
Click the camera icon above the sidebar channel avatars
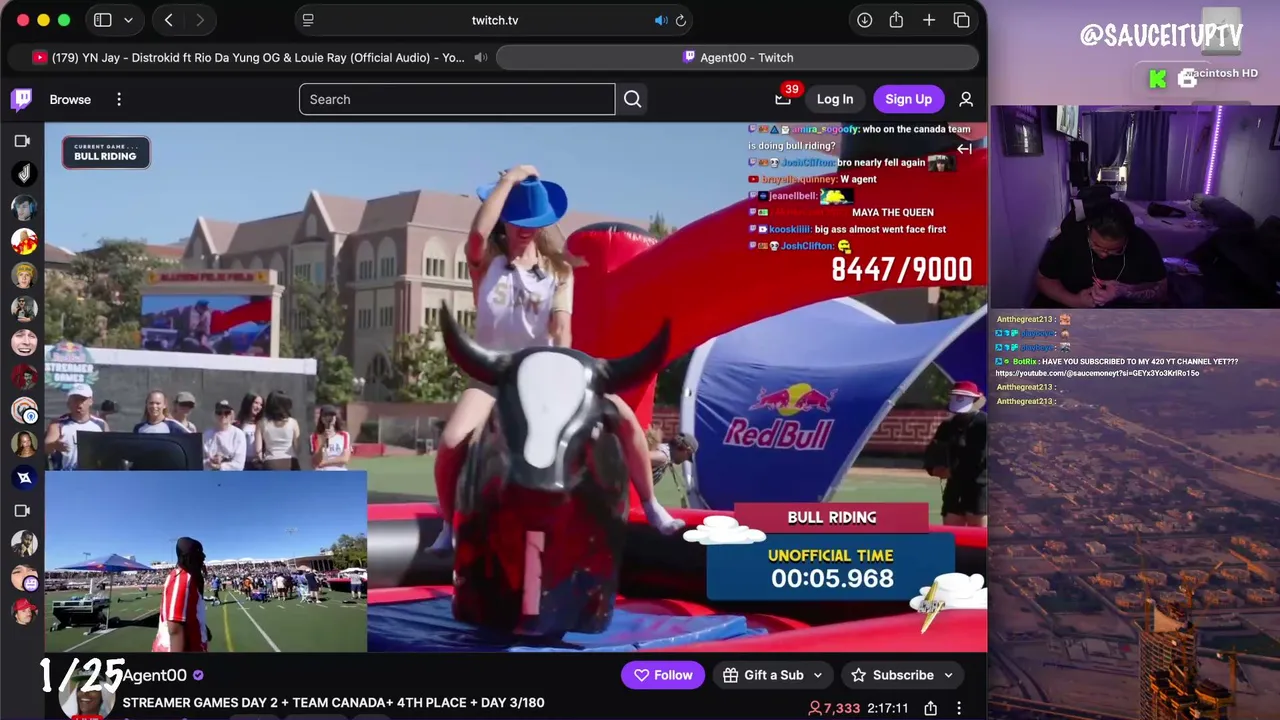22,141
